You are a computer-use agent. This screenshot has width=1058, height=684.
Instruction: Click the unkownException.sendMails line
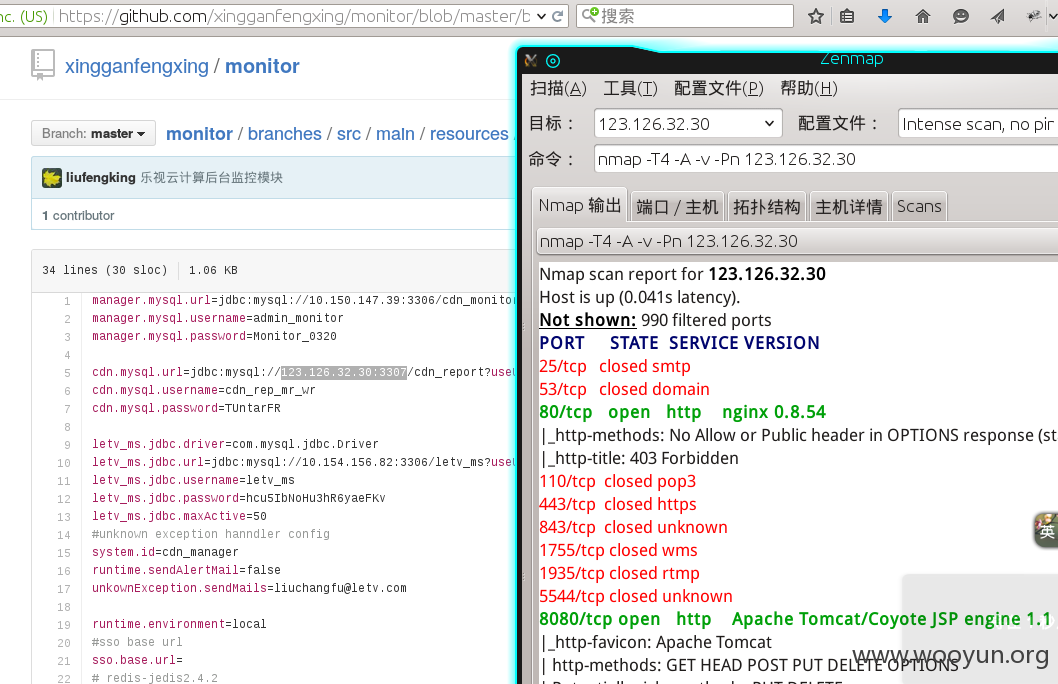click(249, 588)
